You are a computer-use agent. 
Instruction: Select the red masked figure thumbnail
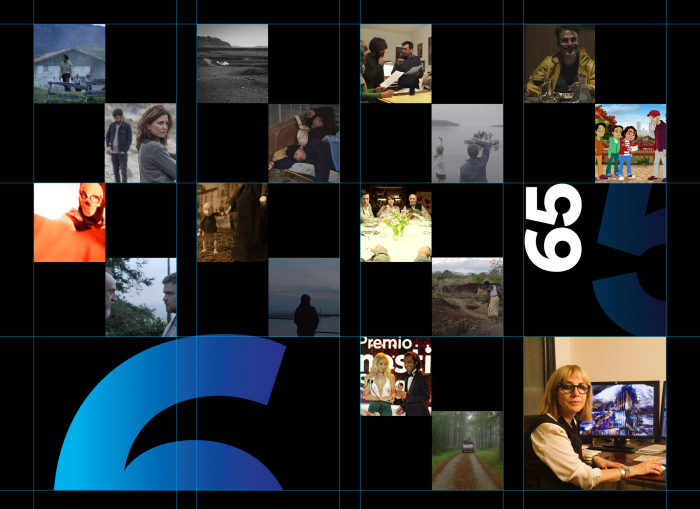pyautogui.click(x=69, y=222)
